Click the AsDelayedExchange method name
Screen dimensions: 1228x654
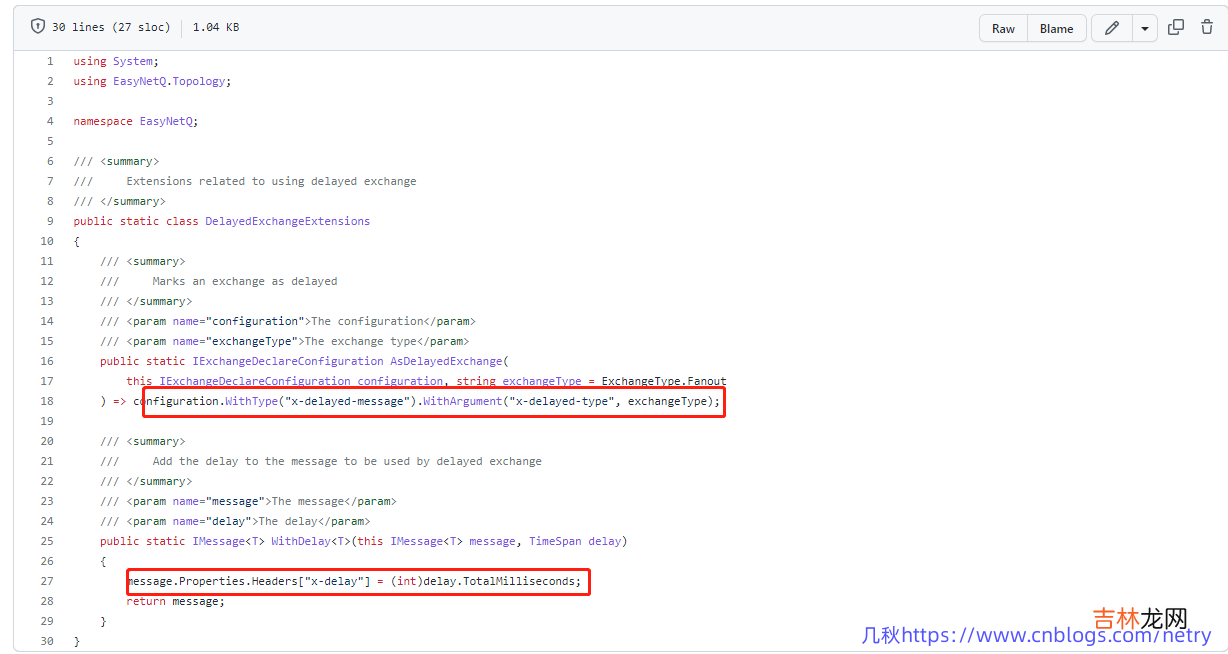447,361
